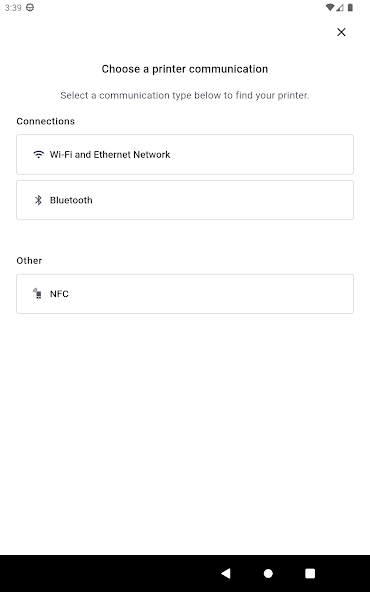
Task: Click the status bar Wi-Fi indicator
Action: click(x=330, y=8)
